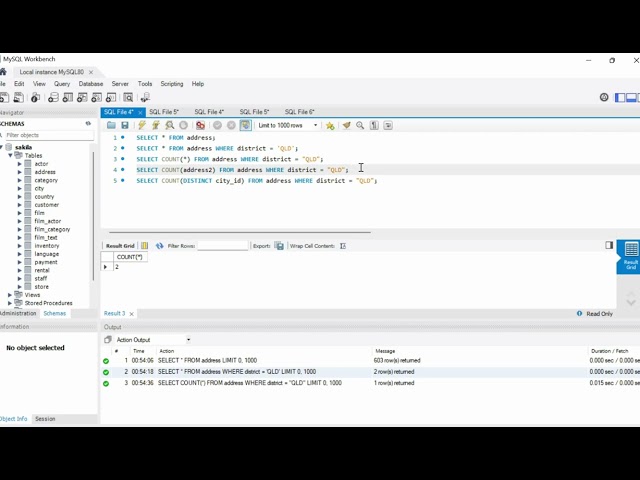Commit the current transaction
The width and height of the screenshot is (640, 480).
(218, 125)
